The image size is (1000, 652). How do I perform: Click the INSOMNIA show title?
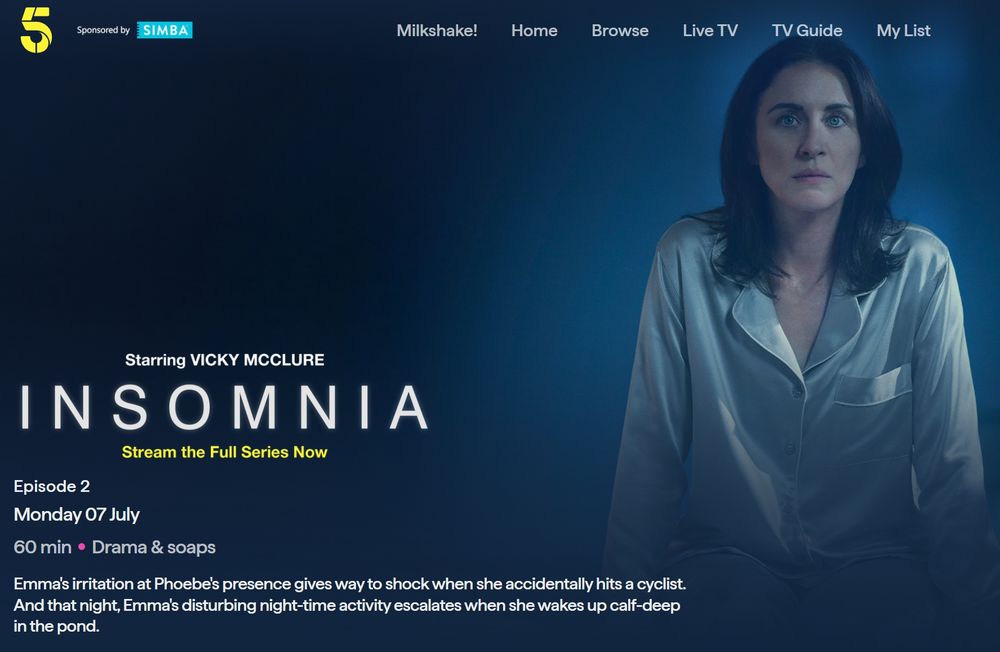[224, 407]
